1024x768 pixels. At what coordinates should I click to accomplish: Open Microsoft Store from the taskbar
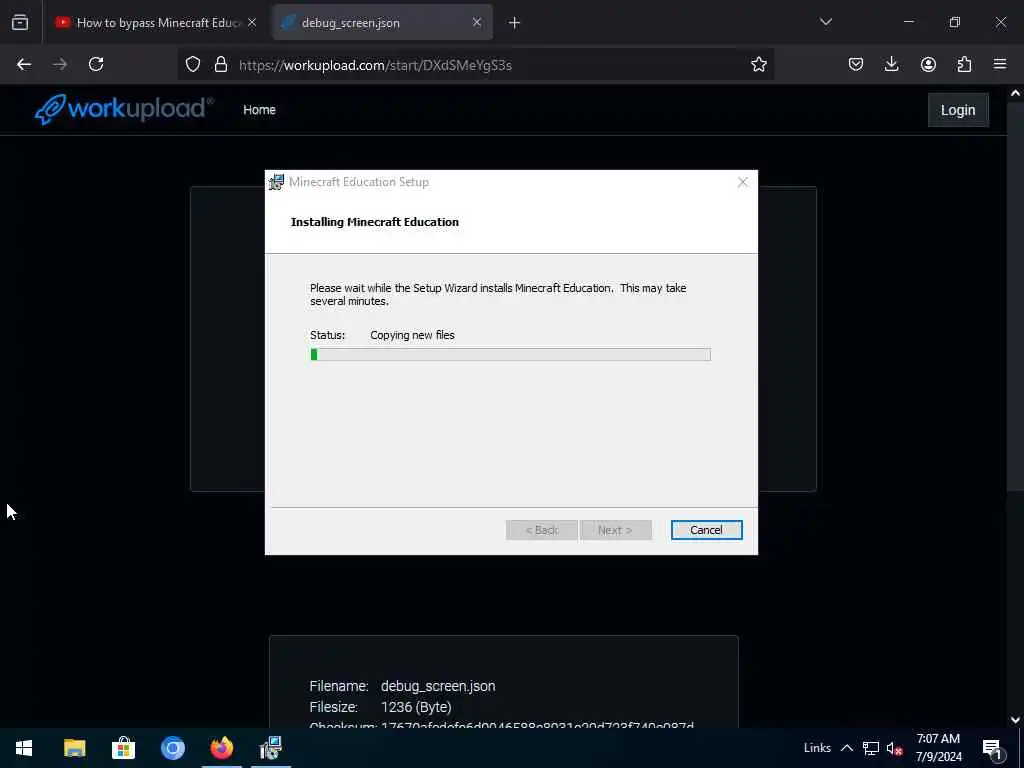(x=123, y=748)
